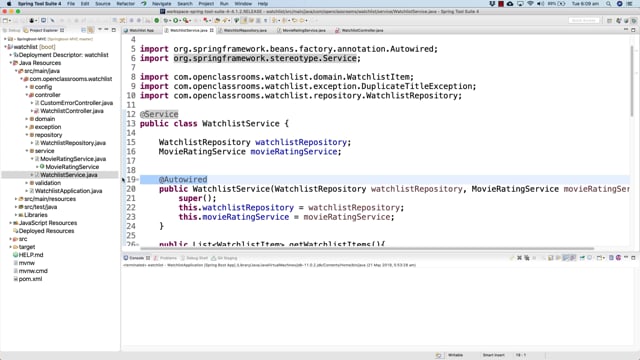This screenshot has height=360, width=640.
Task: Click the Quick Access search field
Action: [584, 20]
